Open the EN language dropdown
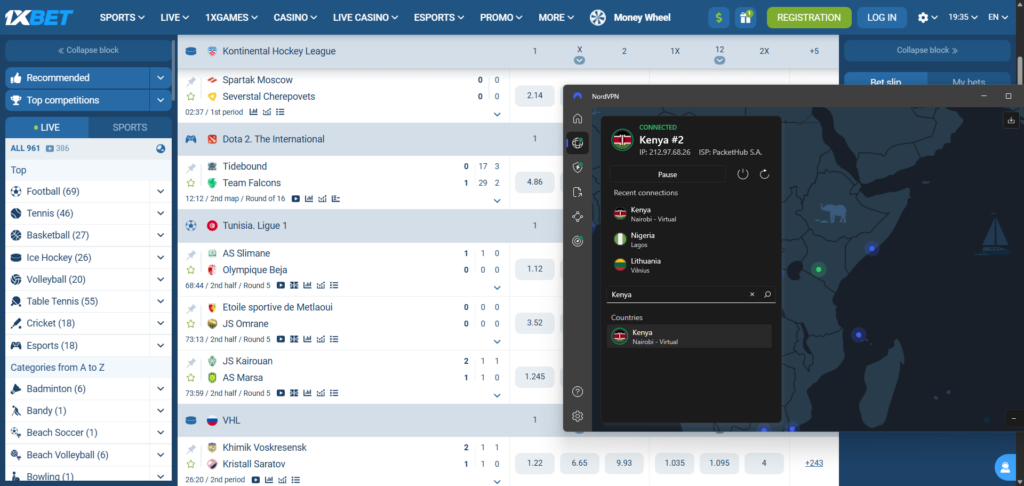Viewport: 1024px width, 486px height. pyautogui.click(x=998, y=18)
